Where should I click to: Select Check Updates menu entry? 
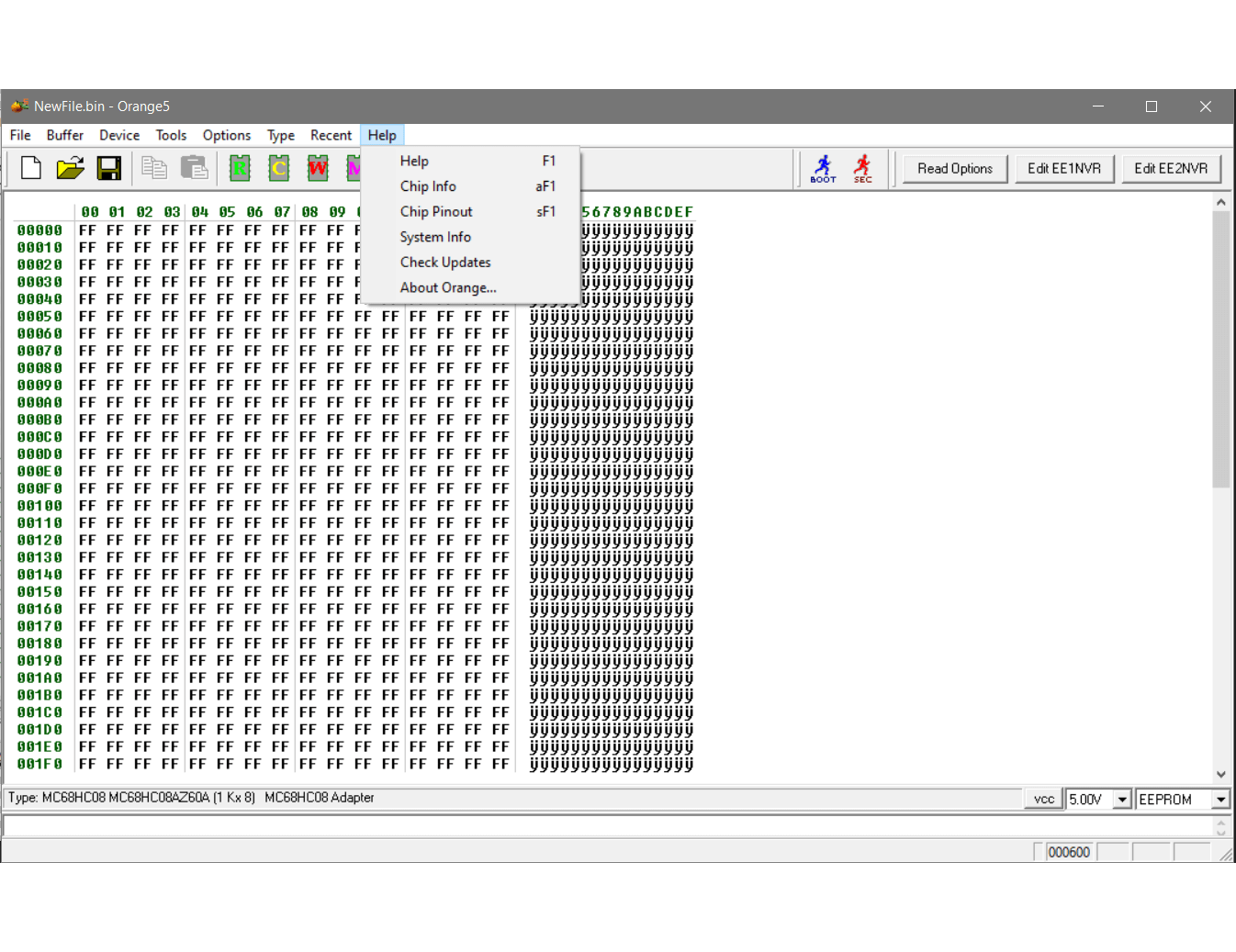click(x=470, y=263)
